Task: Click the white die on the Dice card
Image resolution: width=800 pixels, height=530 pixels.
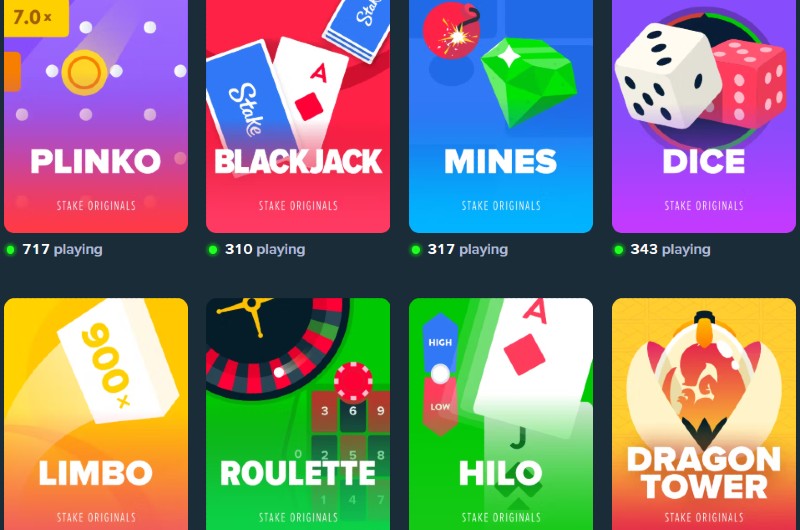Action: tap(667, 75)
